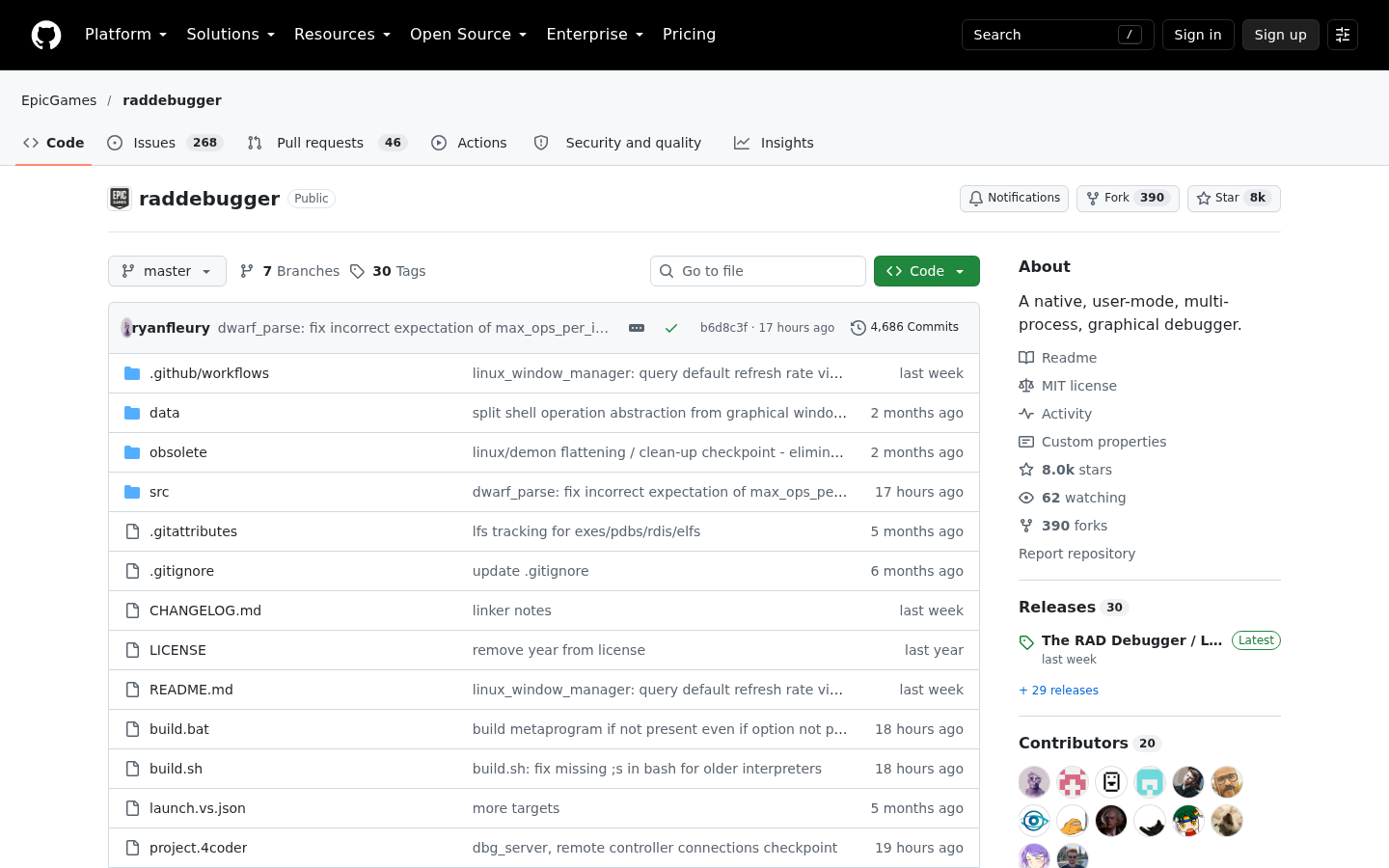Open the .github/workflows folder icon
Image resolution: width=1389 pixels, height=868 pixels.
point(132,373)
